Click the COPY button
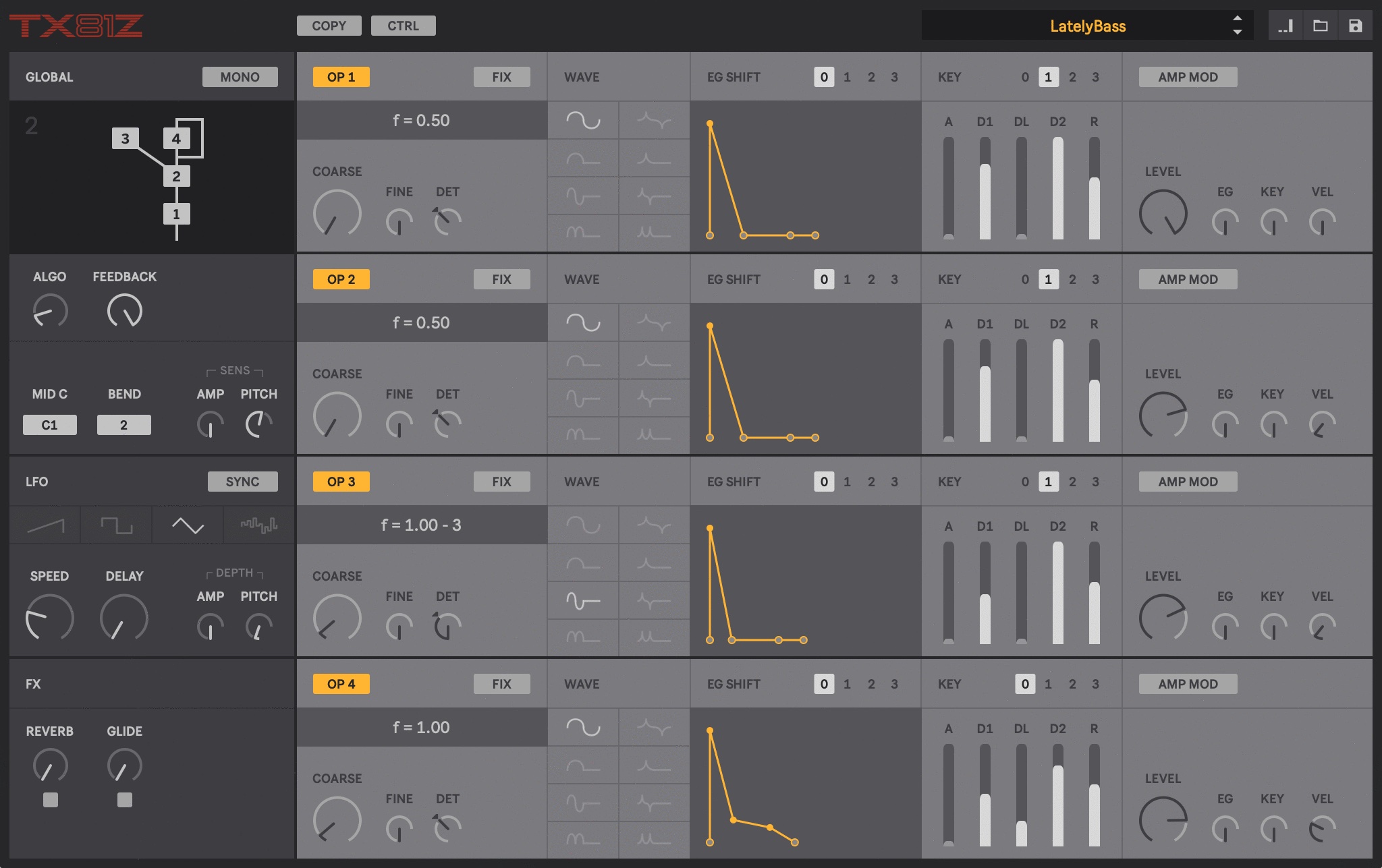This screenshot has width=1382, height=868. click(329, 26)
